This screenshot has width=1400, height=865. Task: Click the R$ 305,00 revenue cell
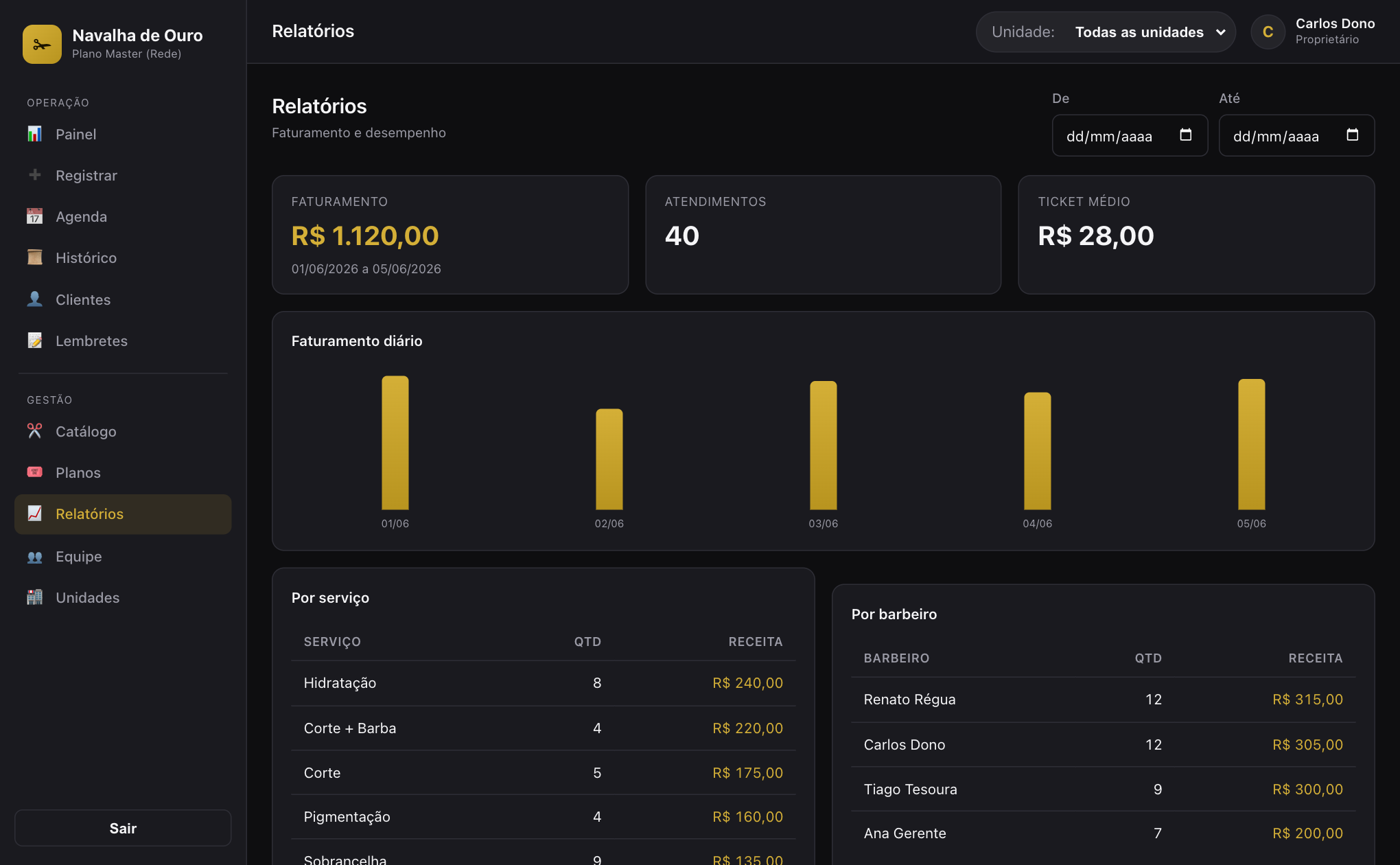point(1307,745)
